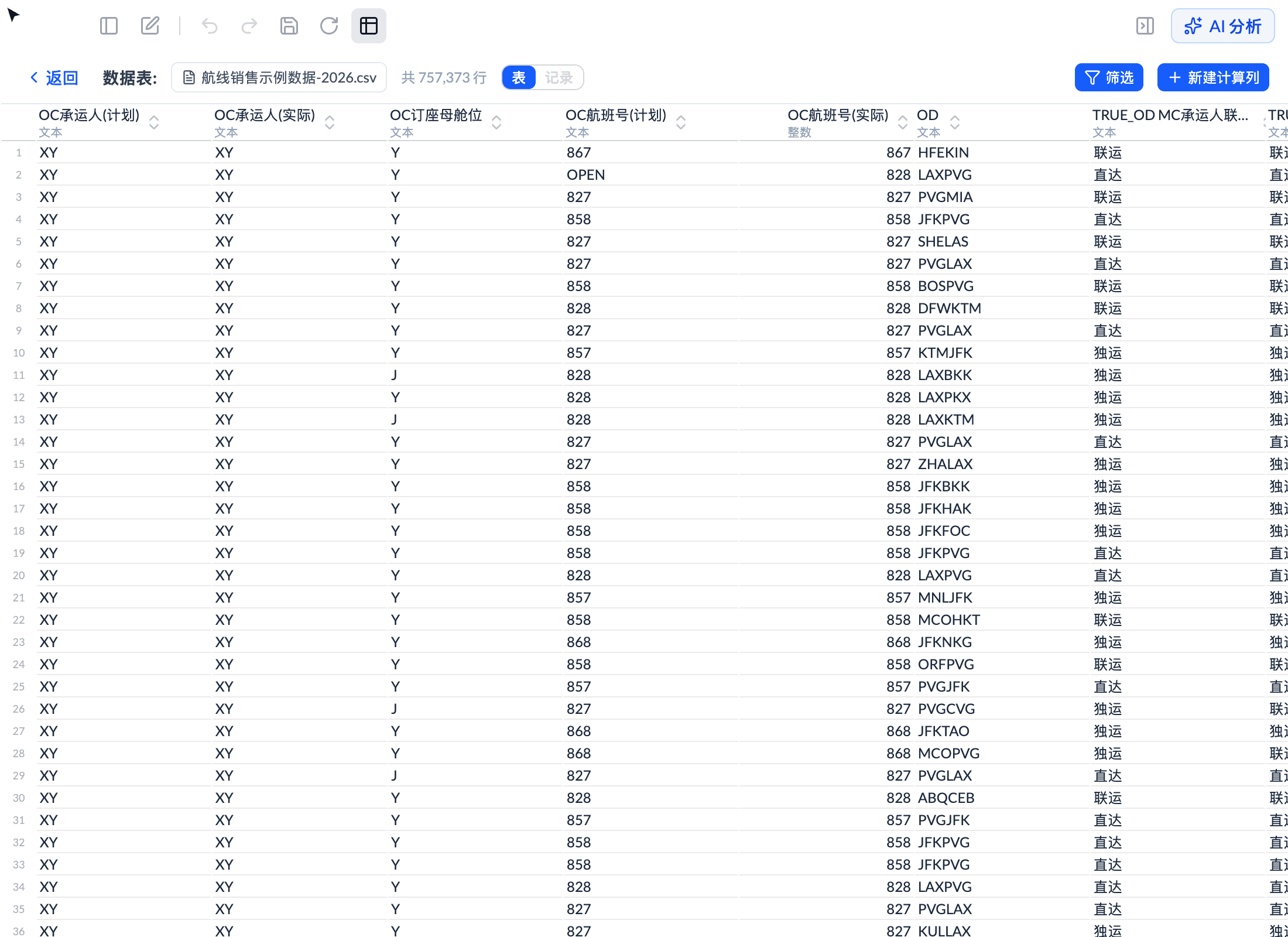
Task: Select the BOSPVG cell in row 7
Action: [1001, 286]
